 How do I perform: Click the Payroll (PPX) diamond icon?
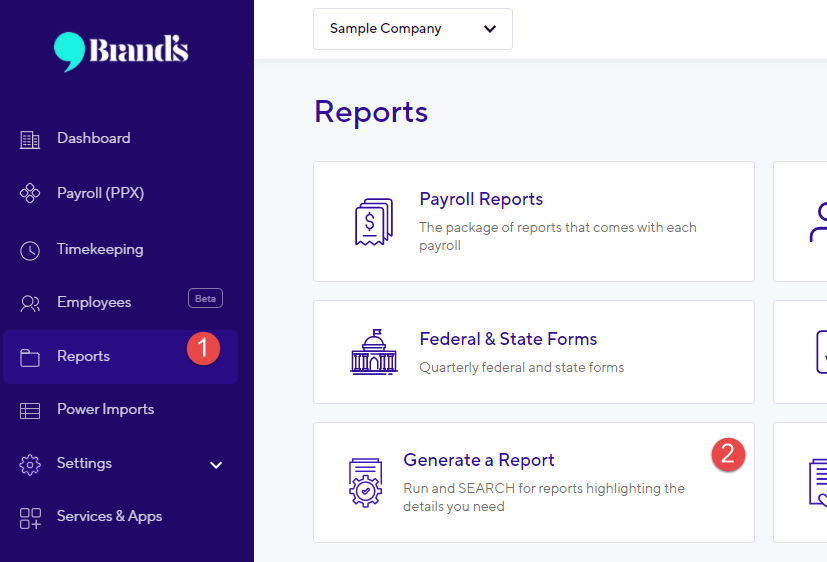pos(30,193)
